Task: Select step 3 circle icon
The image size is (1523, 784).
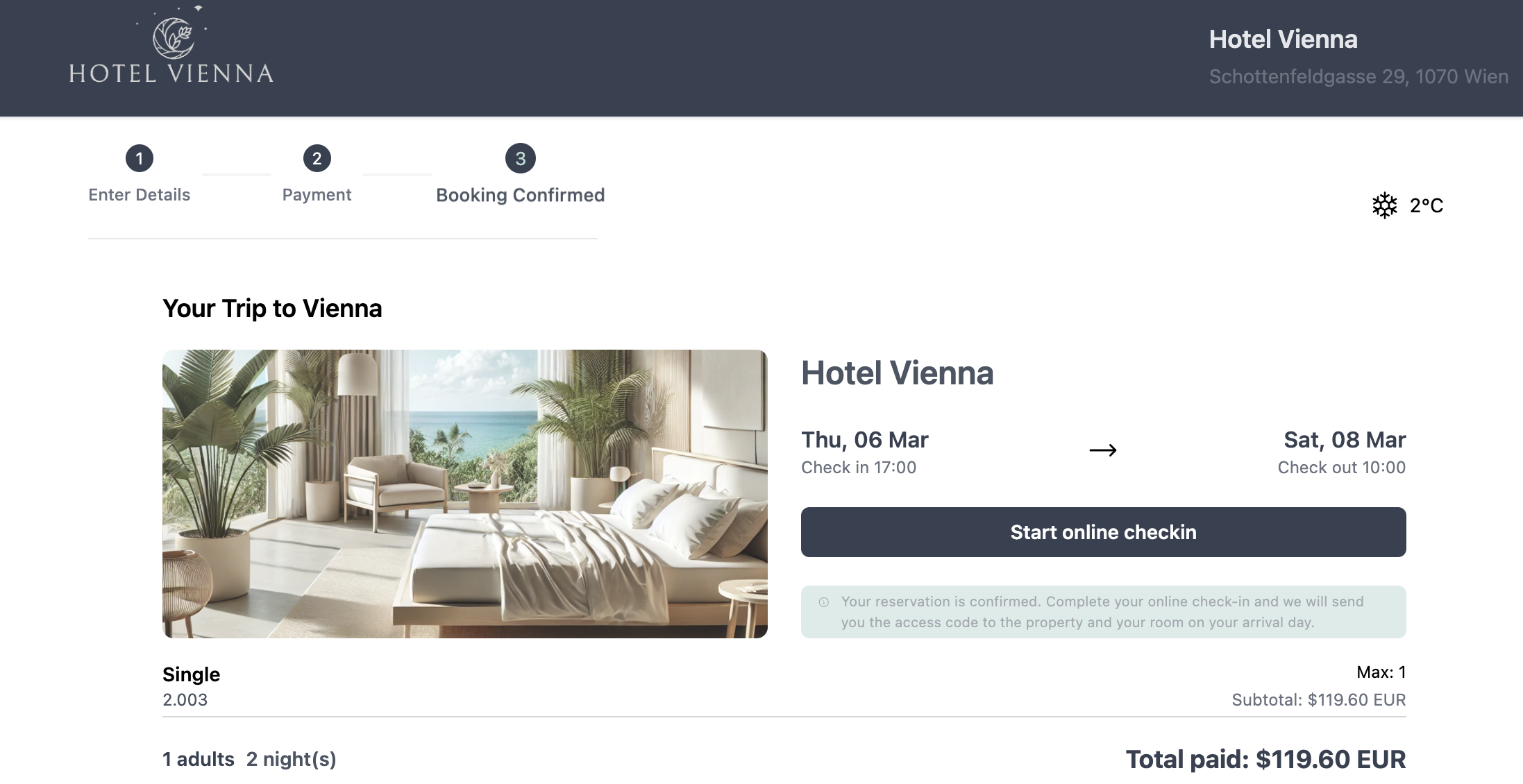Action: pyautogui.click(x=521, y=159)
